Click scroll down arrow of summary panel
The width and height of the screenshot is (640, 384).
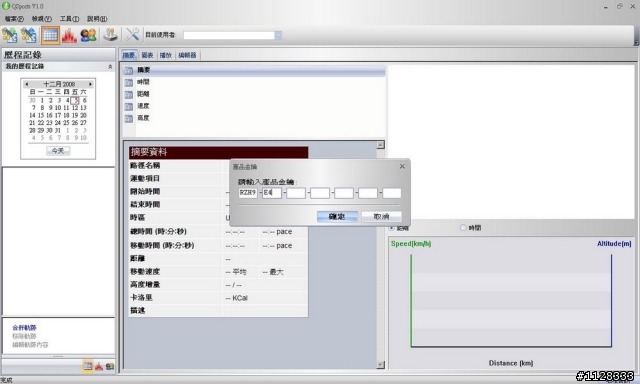point(380,364)
